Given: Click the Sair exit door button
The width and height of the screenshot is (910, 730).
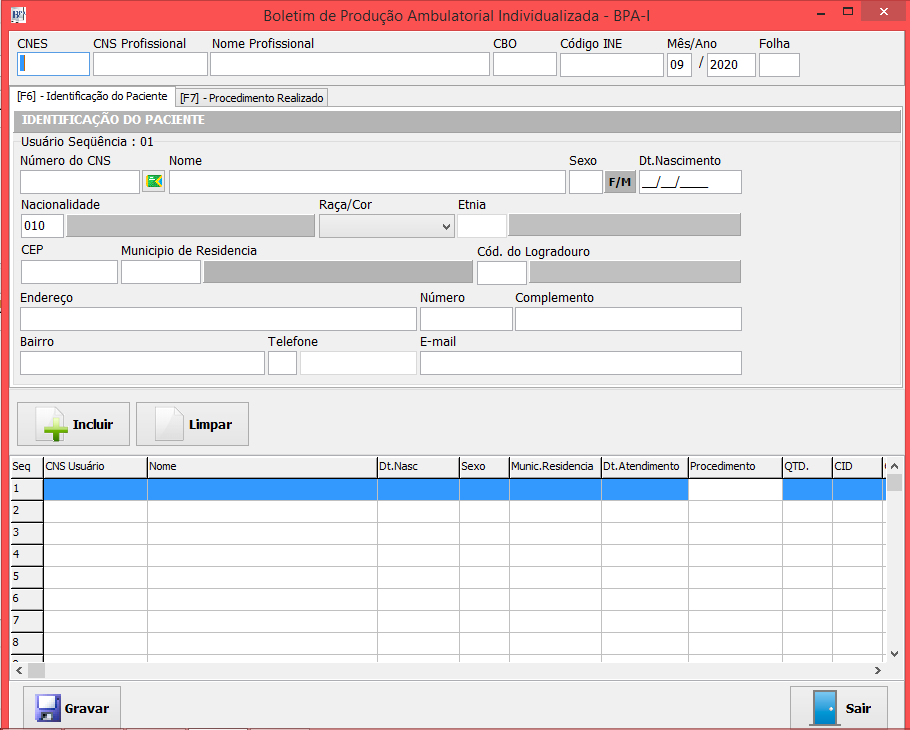Looking at the screenshot, I should tap(838, 708).
